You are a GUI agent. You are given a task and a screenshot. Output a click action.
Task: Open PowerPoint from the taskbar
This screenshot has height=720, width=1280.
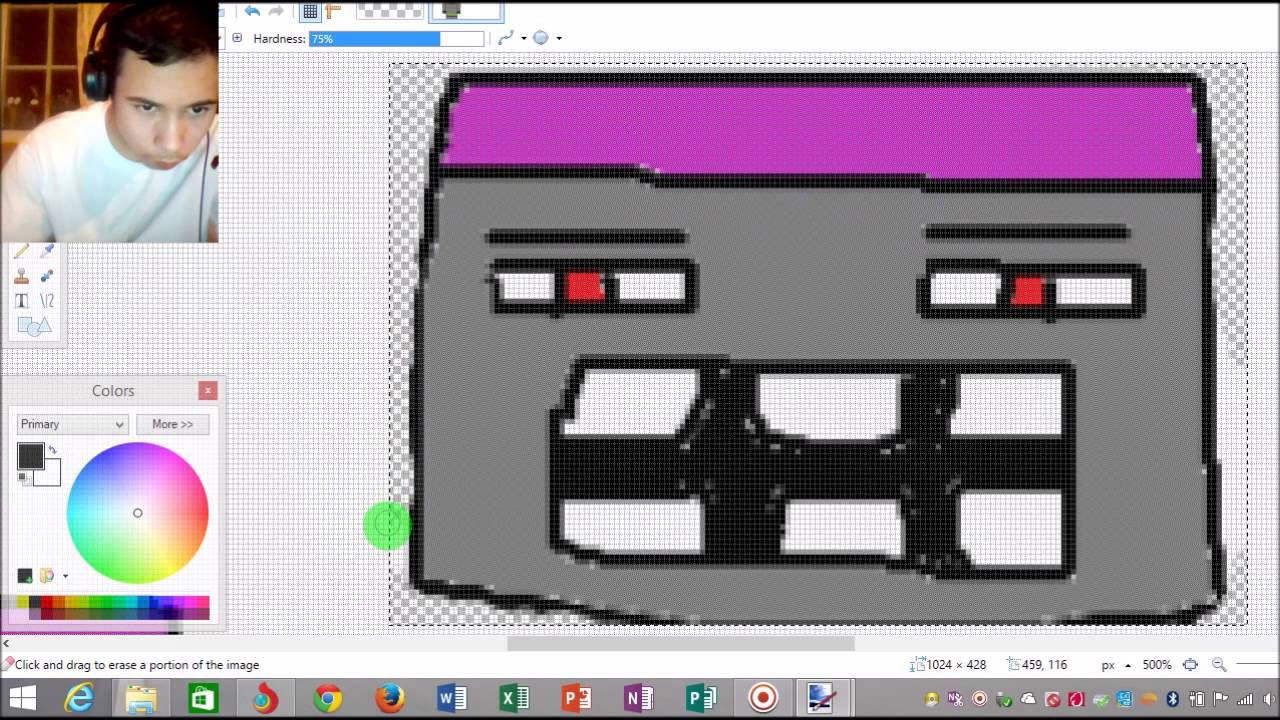(577, 698)
